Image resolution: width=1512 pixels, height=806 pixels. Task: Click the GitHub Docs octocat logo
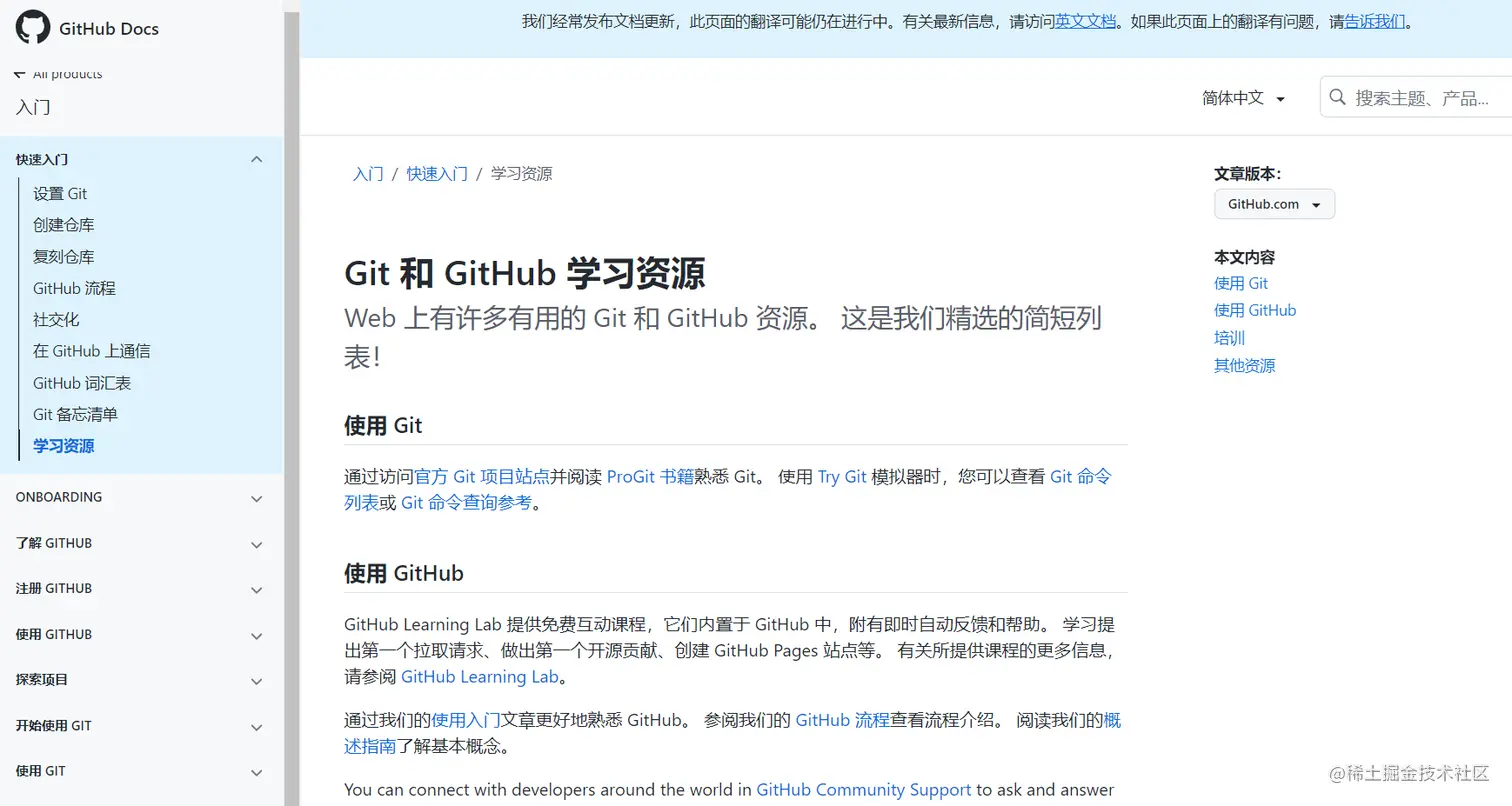point(33,28)
